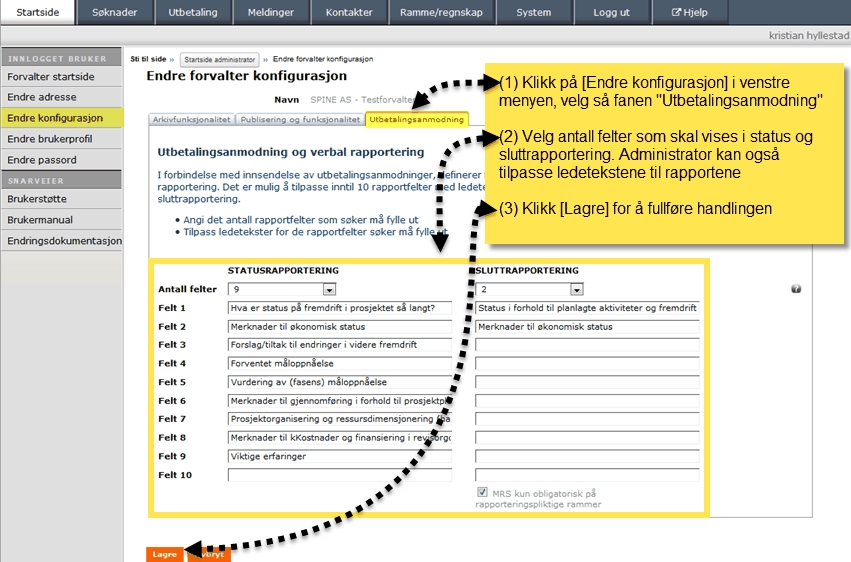This screenshot has width=851, height=562.
Task: Click Startside administrator breadcrumb button
Action: [x=219, y=59]
